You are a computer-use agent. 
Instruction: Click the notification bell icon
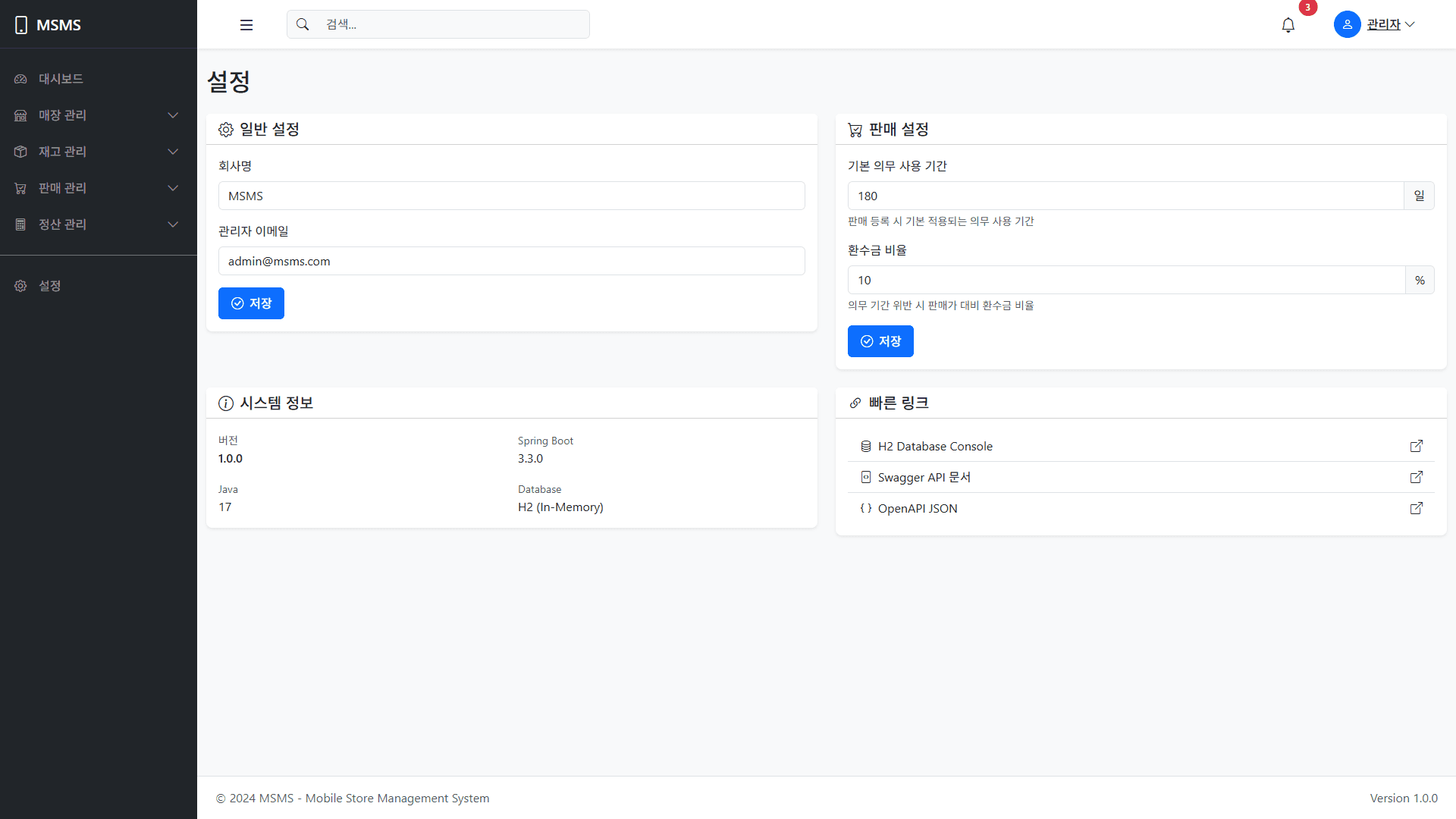click(1288, 25)
